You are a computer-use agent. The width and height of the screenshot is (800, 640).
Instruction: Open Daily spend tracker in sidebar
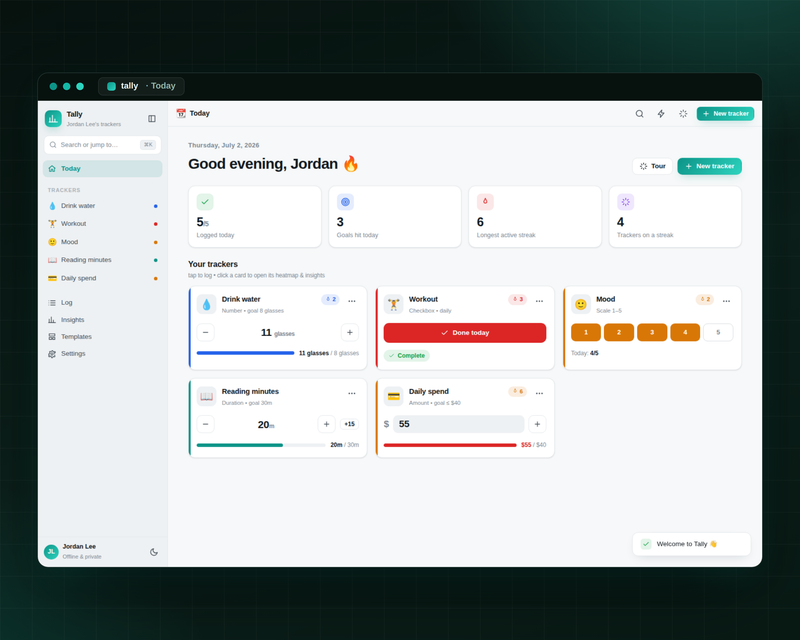click(103, 278)
